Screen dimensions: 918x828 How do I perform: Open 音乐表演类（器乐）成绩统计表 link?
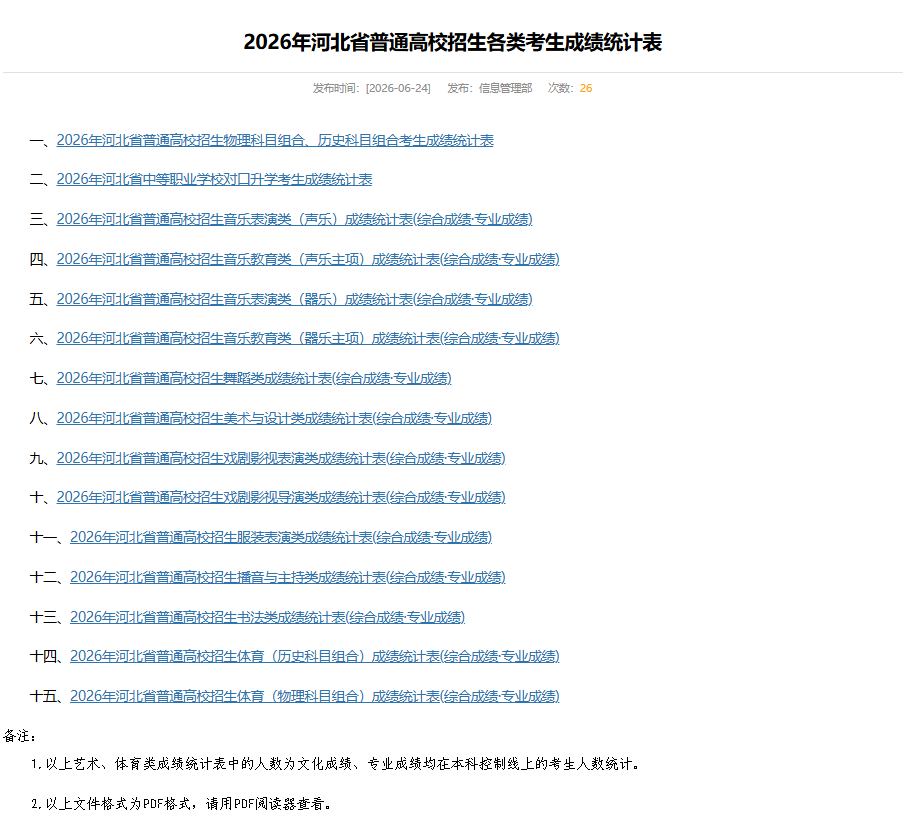click(x=294, y=299)
